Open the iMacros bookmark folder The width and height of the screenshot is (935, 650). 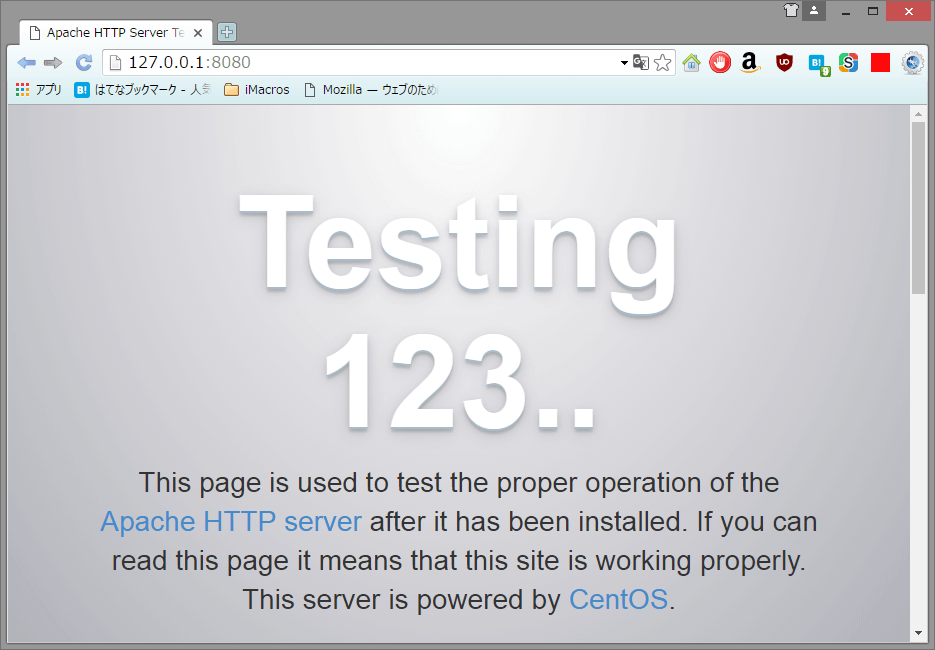point(256,89)
